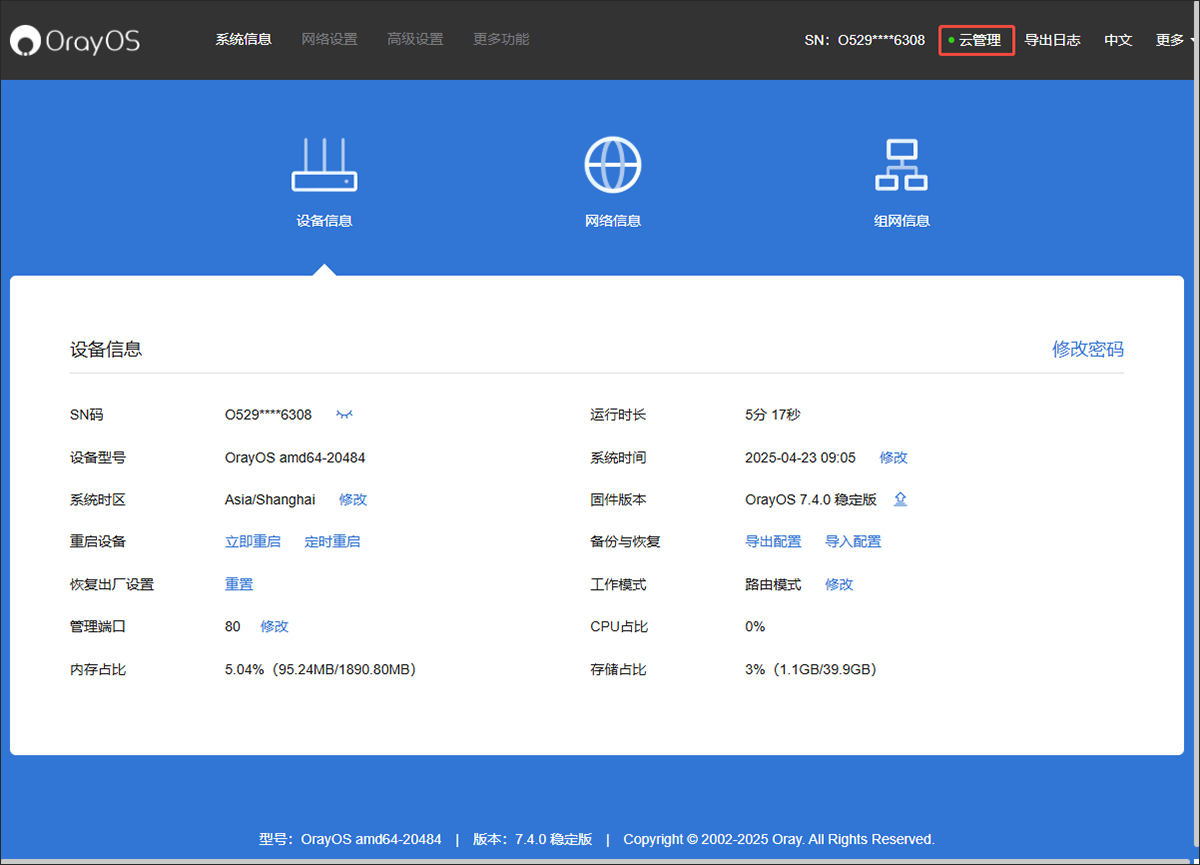
Task: Click the 设备信息 section heading
Action: click(x=106, y=349)
